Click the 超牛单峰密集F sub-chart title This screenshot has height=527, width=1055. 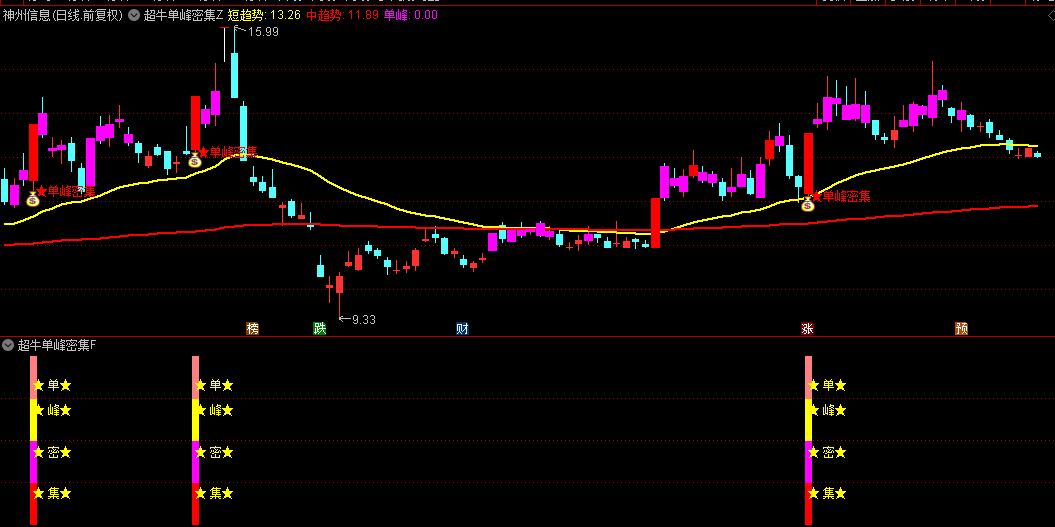point(57,345)
